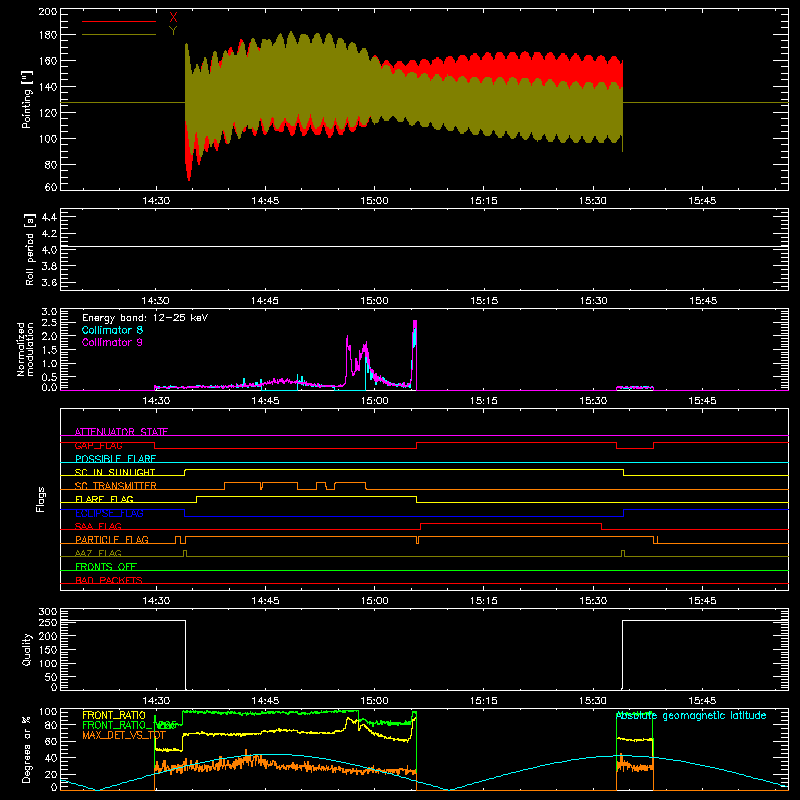Screen dimensions: 800x800
Task: Click the 1.5 tick value on modulation axis
Action: pos(49,350)
